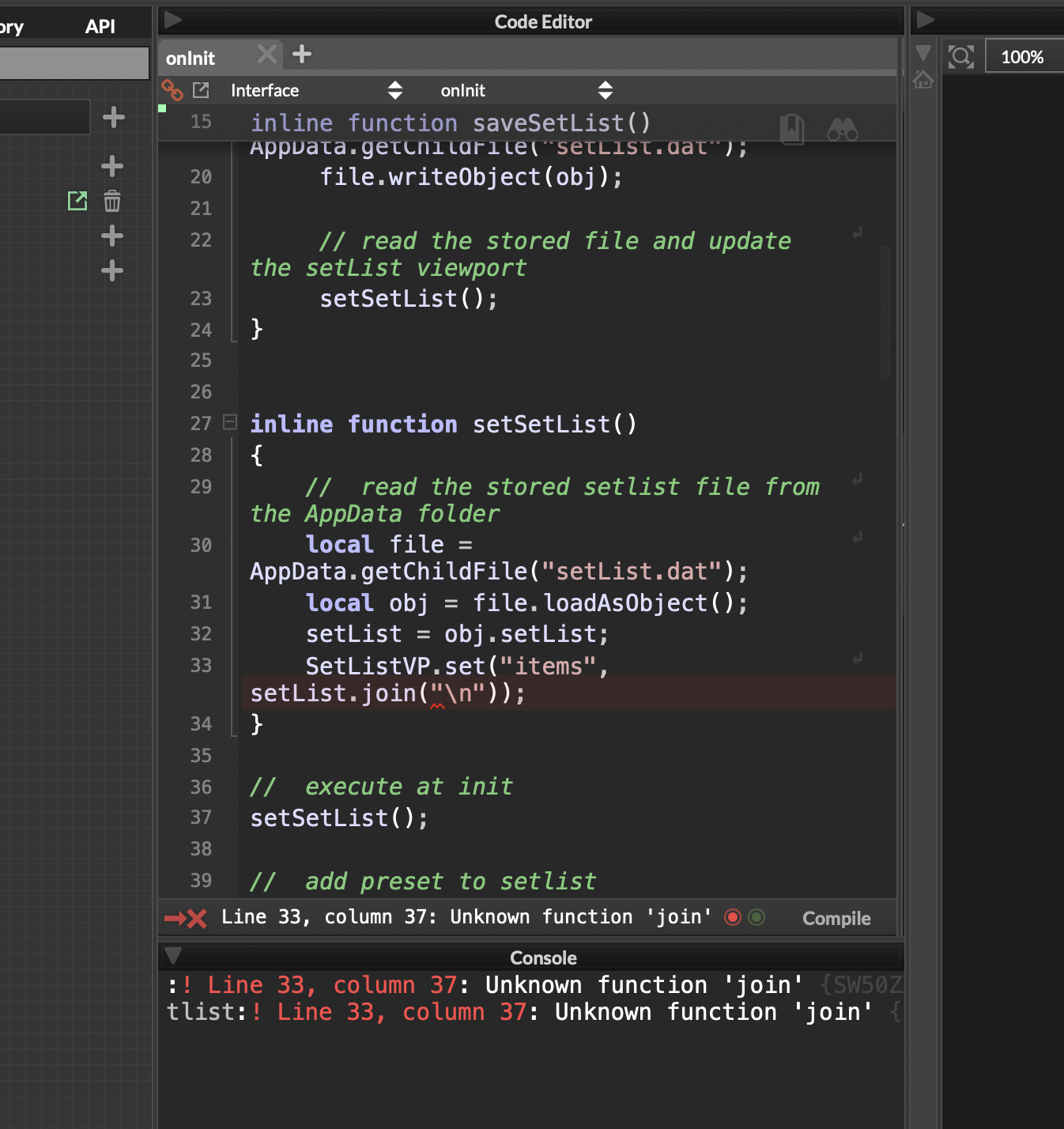Open the pop-out editor icon beside Interface
This screenshot has height=1129, width=1064.
coord(202,90)
